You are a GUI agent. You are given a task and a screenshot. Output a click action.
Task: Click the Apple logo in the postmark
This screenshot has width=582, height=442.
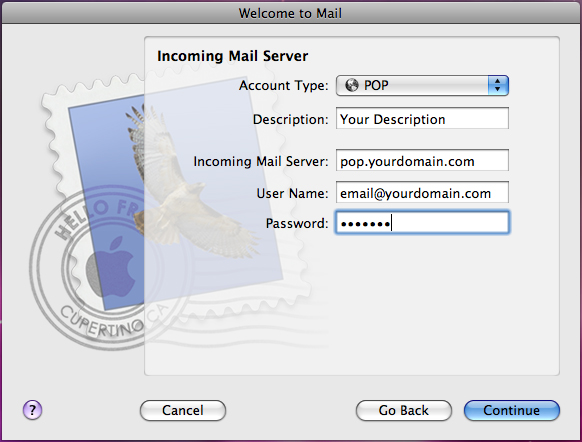pyautogui.click(x=110, y=267)
